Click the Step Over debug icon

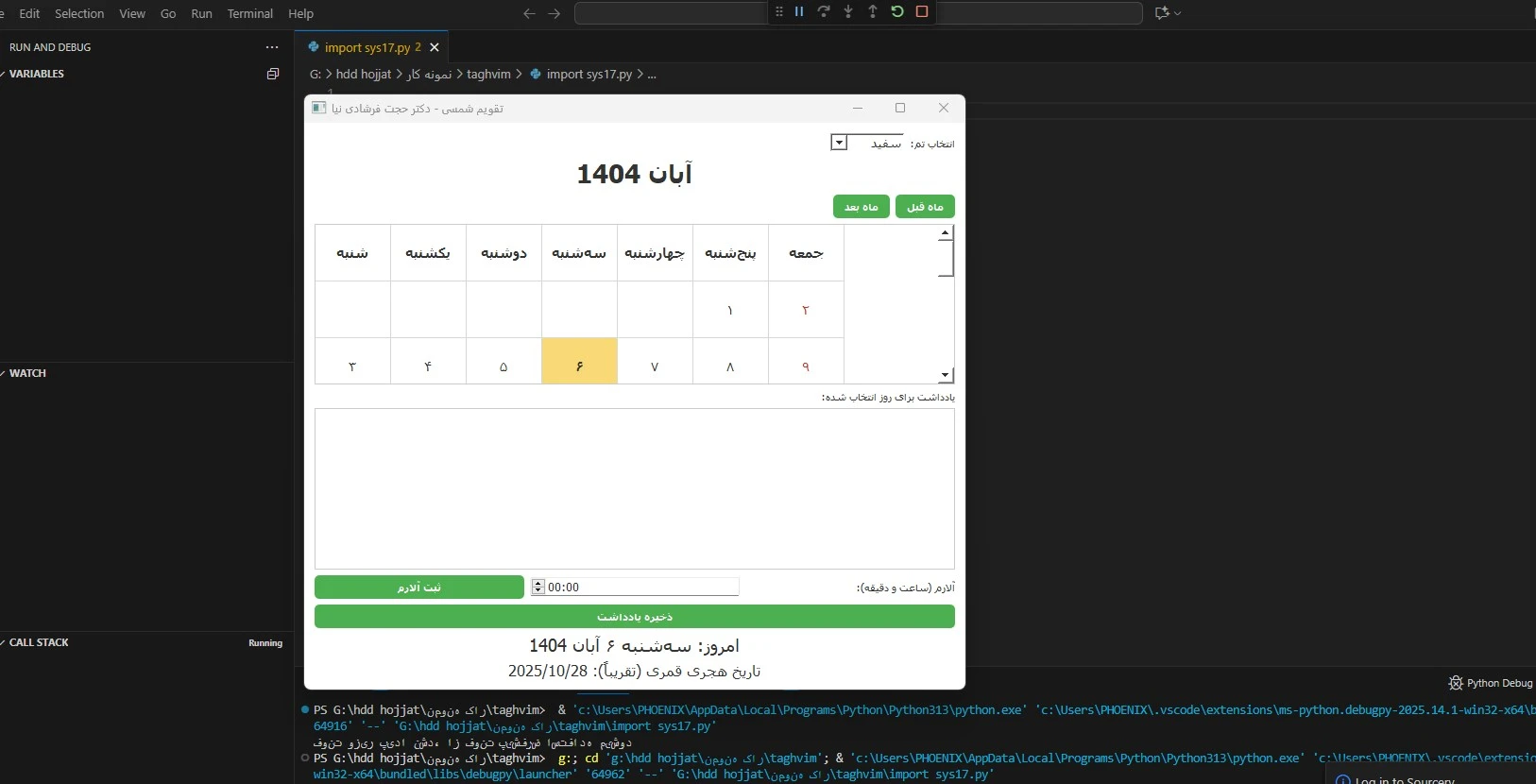click(824, 12)
